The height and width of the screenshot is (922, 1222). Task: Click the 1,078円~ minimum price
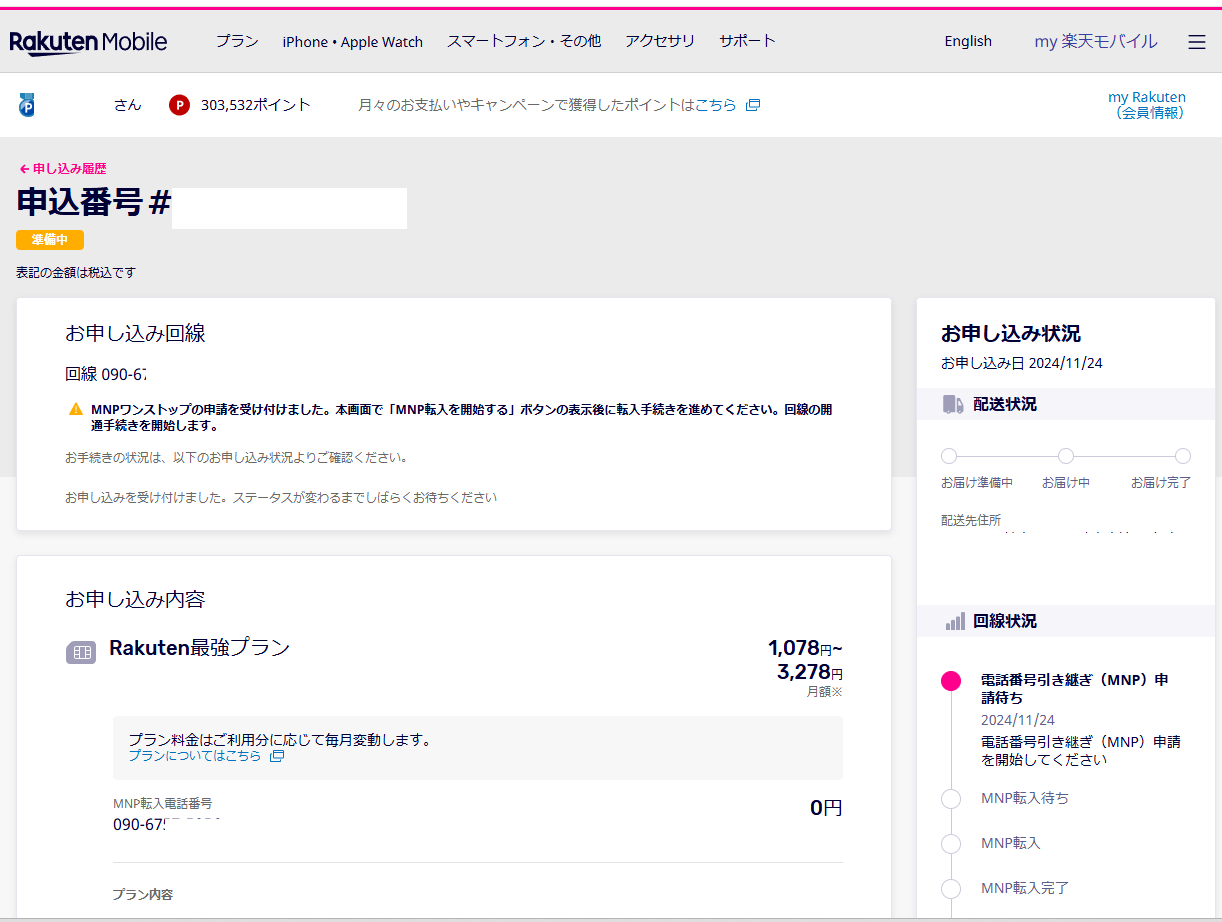click(x=805, y=648)
